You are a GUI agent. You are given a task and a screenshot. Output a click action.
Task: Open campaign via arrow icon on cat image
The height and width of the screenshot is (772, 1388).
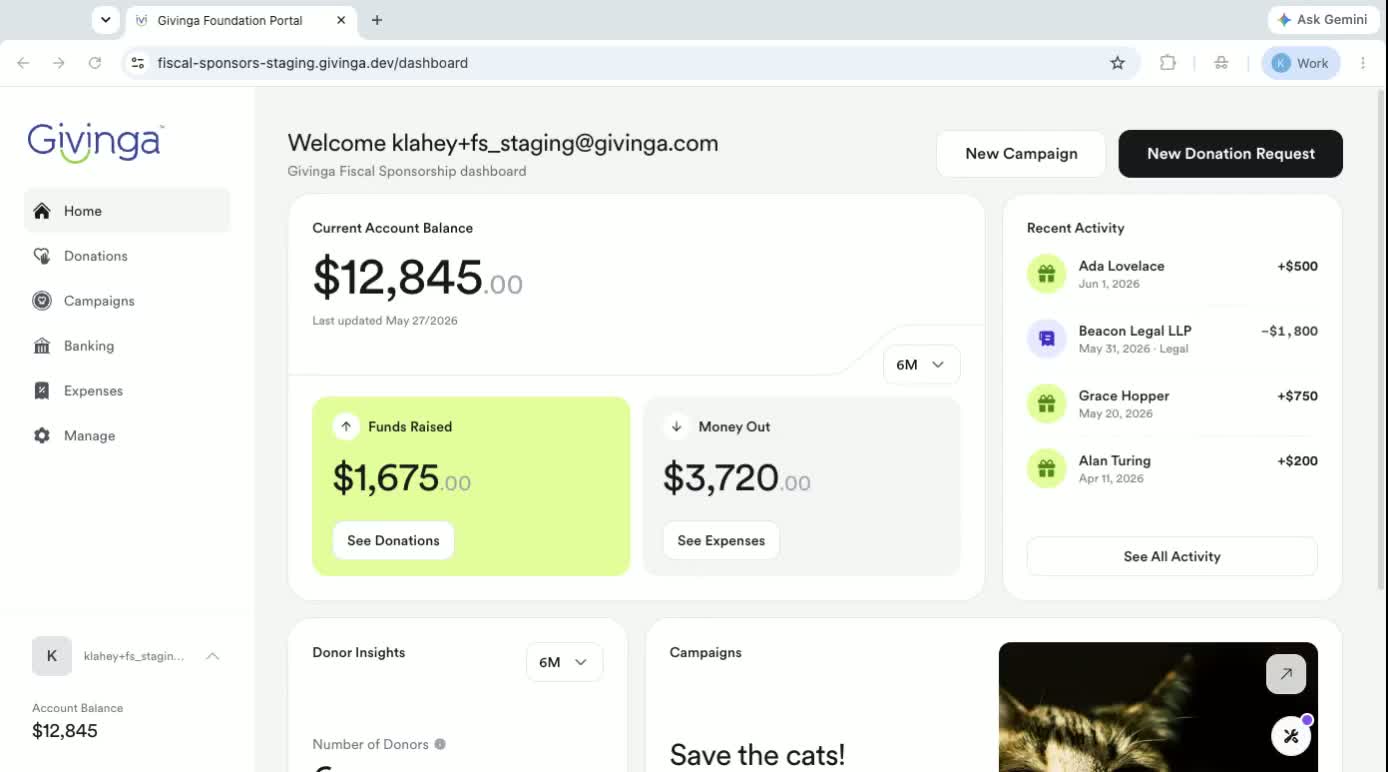pos(1286,674)
